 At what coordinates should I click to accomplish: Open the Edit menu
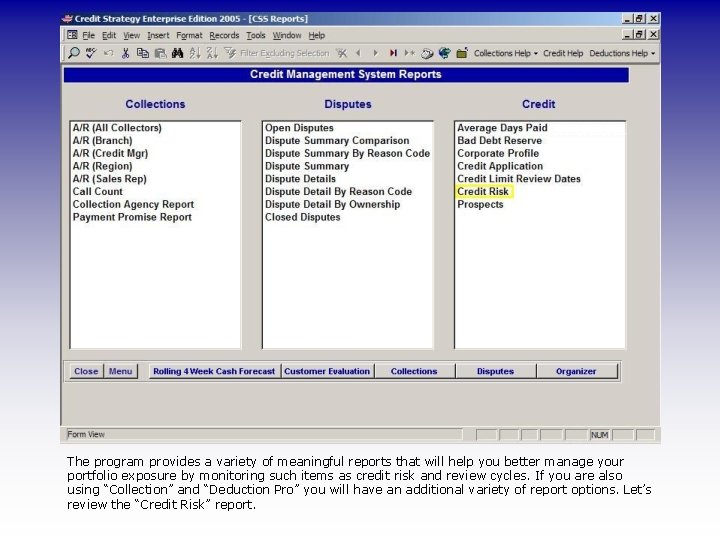pos(109,35)
